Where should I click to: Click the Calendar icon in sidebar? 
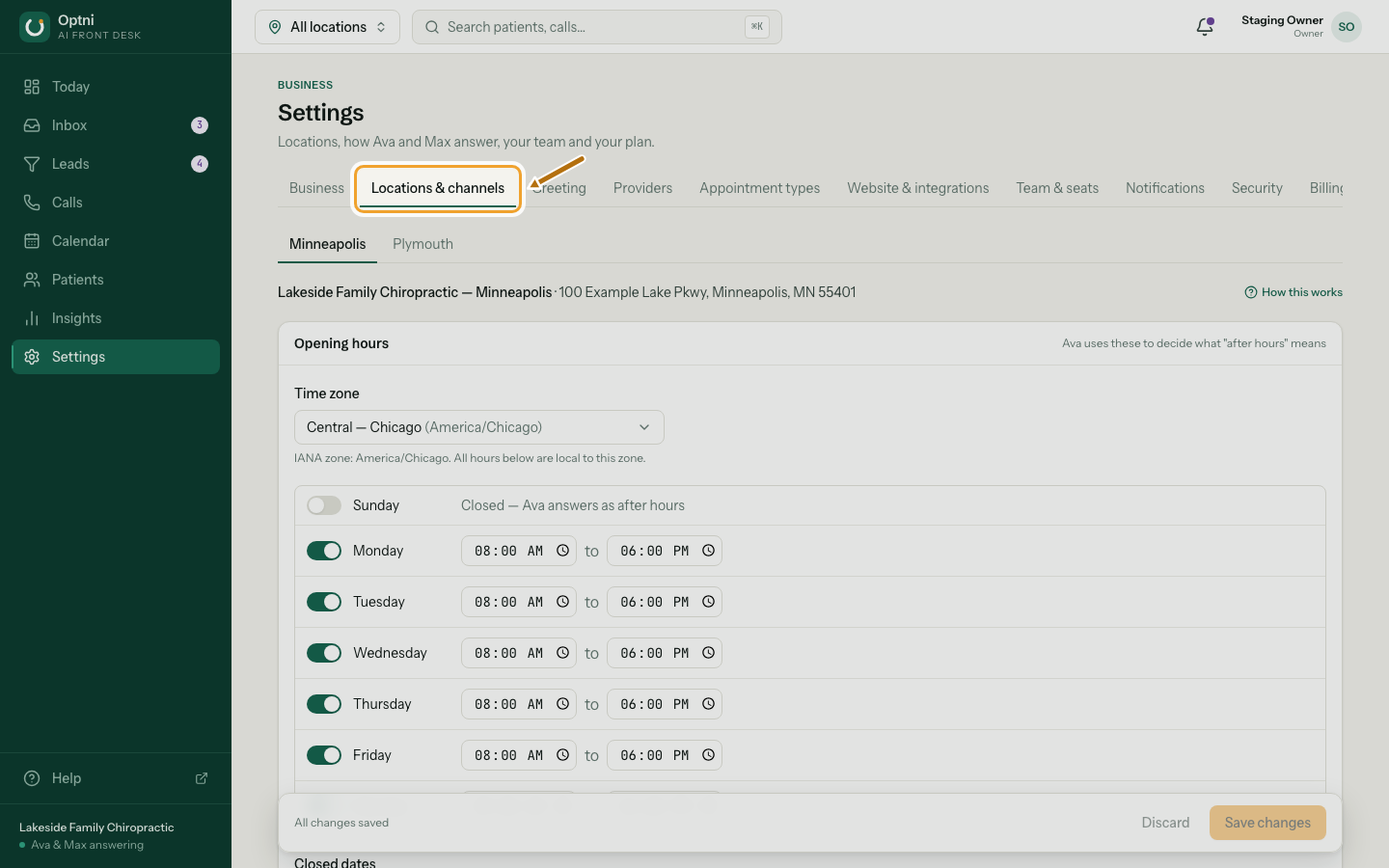pos(32,241)
